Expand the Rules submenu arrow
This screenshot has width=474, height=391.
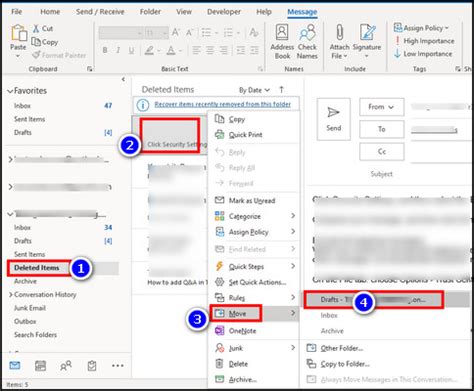click(x=293, y=297)
